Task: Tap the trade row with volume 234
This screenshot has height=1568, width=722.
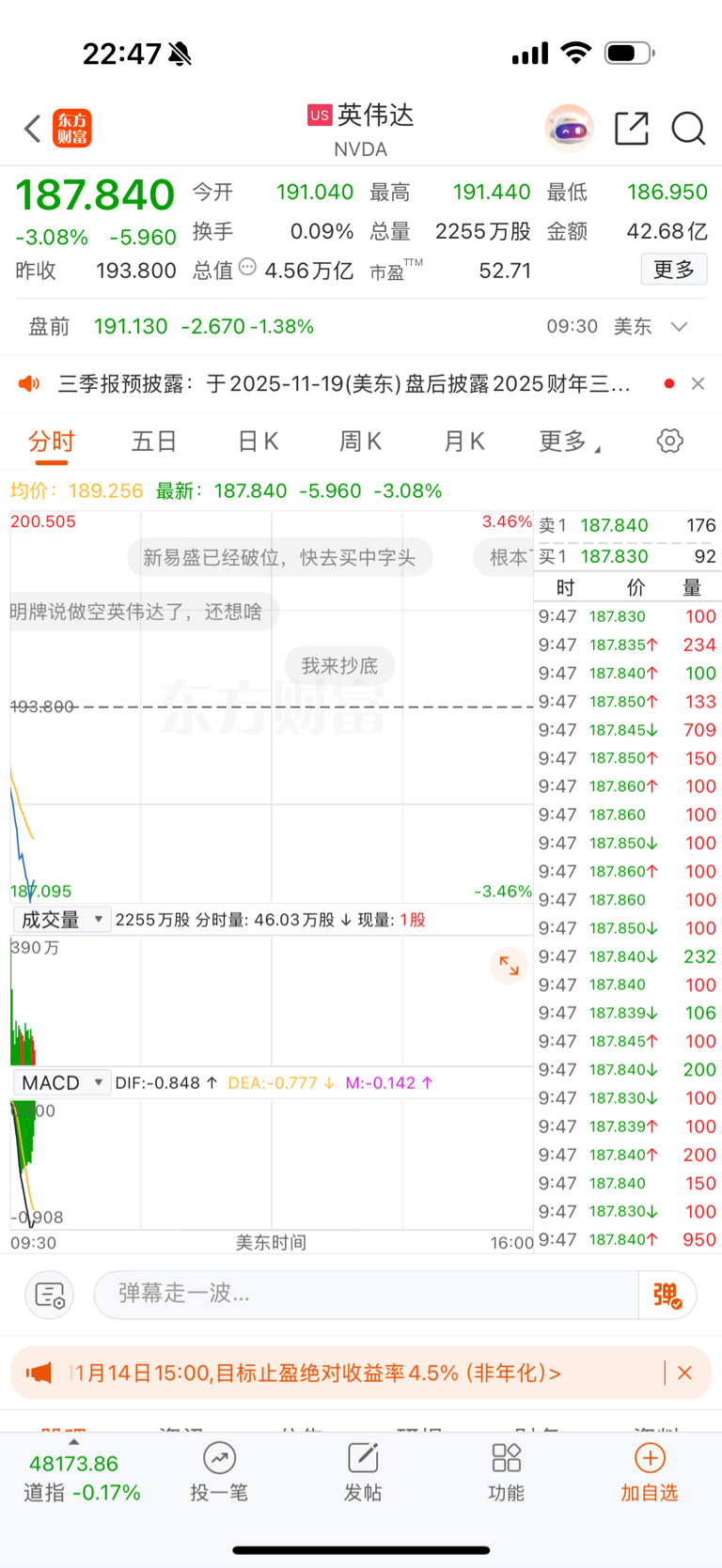Action: 627,645
